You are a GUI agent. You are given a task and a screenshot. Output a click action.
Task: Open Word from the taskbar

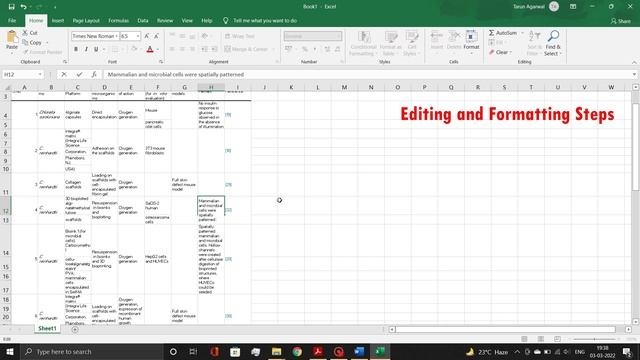[359, 351]
